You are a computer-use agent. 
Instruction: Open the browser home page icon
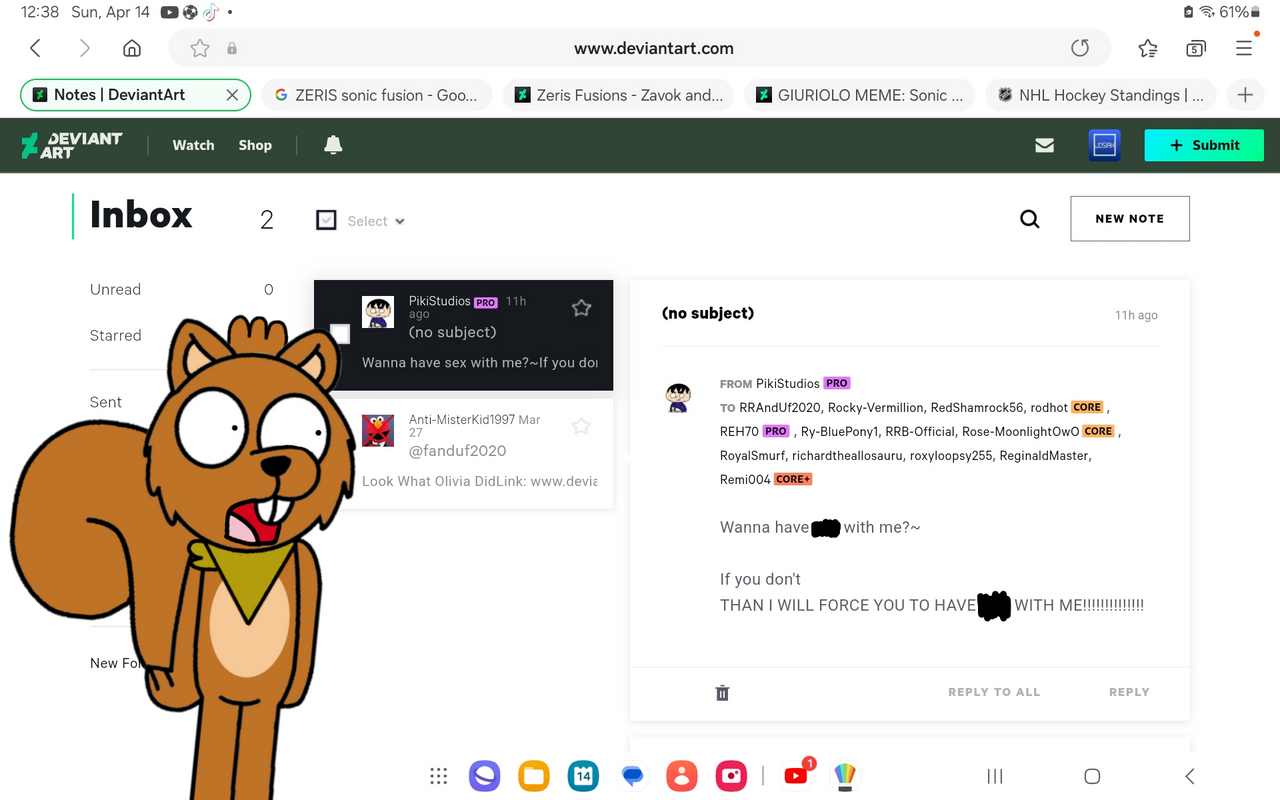(132, 48)
